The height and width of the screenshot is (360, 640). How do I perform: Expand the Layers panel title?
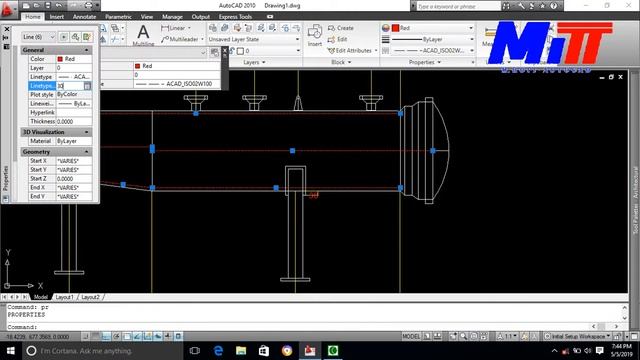coord(254,62)
